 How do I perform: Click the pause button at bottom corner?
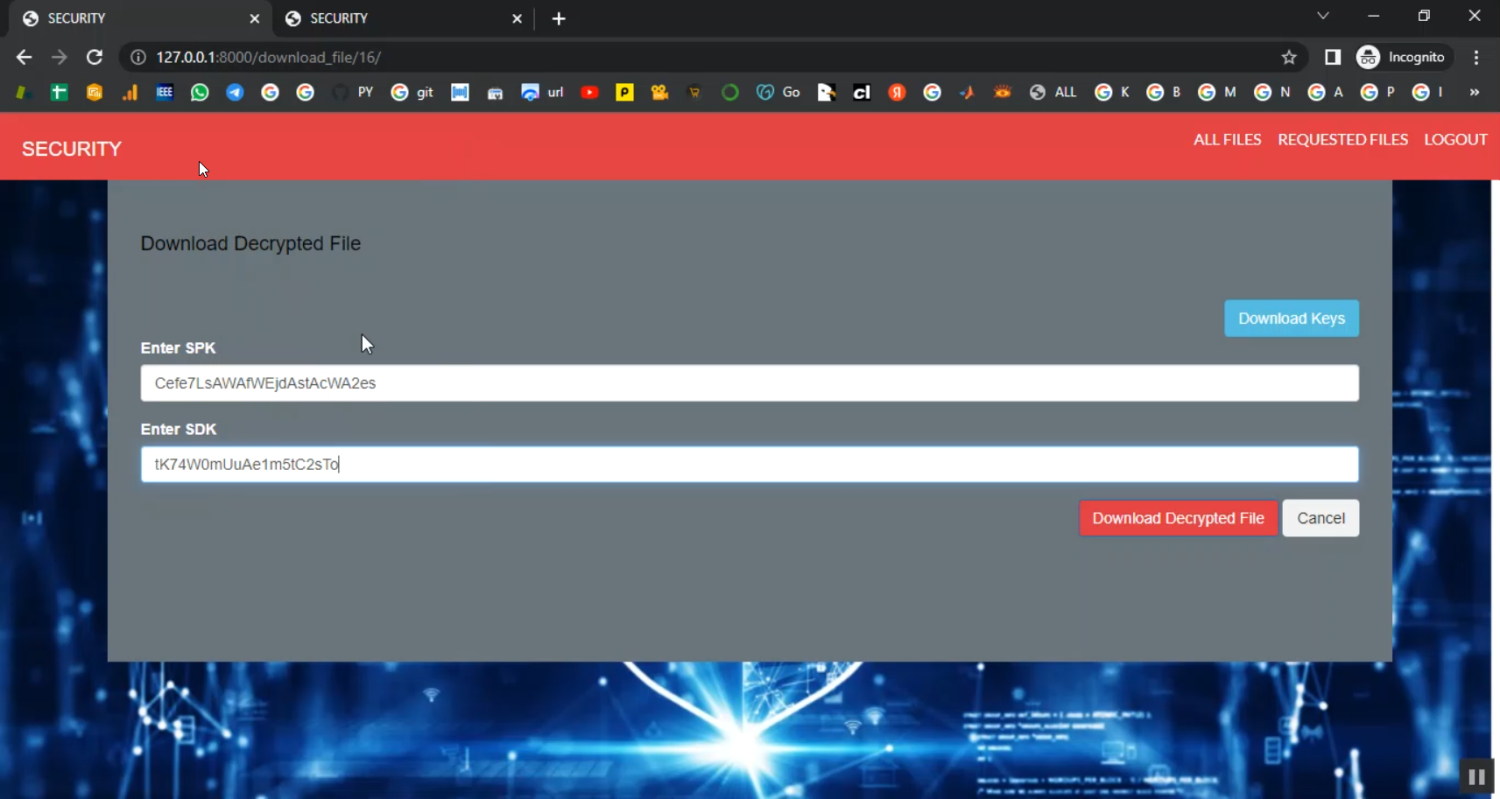tap(1476, 777)
